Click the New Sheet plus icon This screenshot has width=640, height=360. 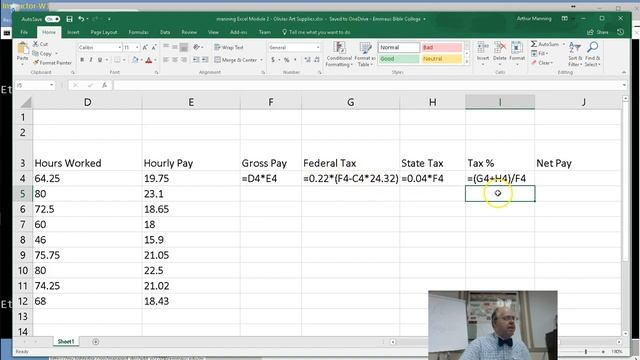[x=96, y=342]
